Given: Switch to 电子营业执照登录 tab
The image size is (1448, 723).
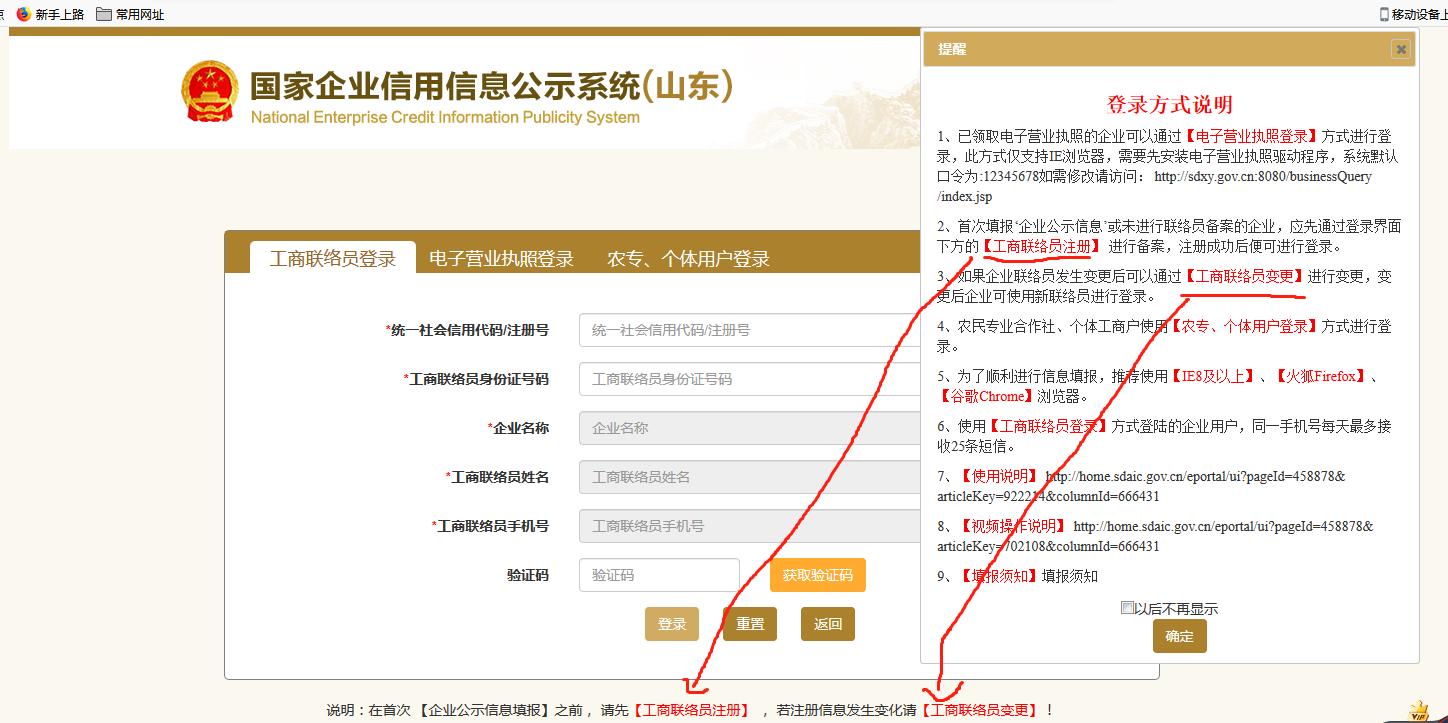Looking at the screenshot, I should tap(502, 258).
